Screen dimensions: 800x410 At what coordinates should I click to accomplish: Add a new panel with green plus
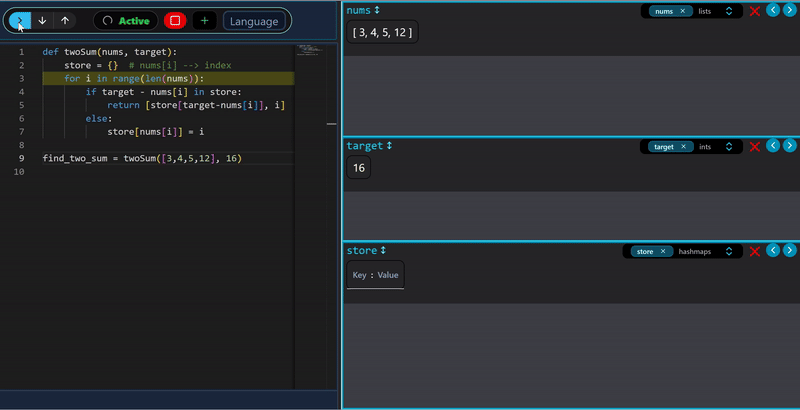point(205,21)
